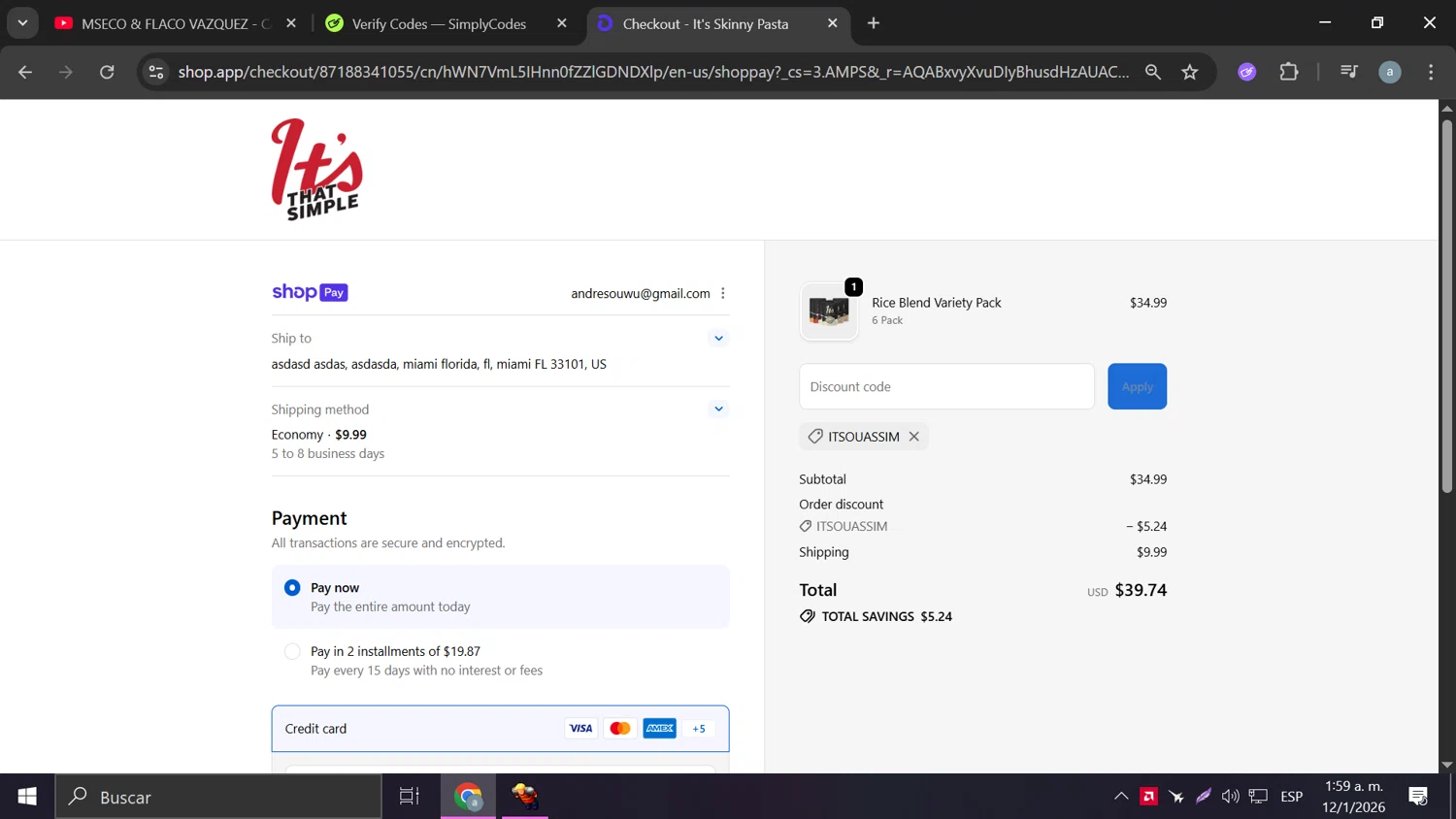The height and width of the screenshot is (819, 1456).
Task: Open the Chrome three-dot menu
Action: click(1431, 72)
